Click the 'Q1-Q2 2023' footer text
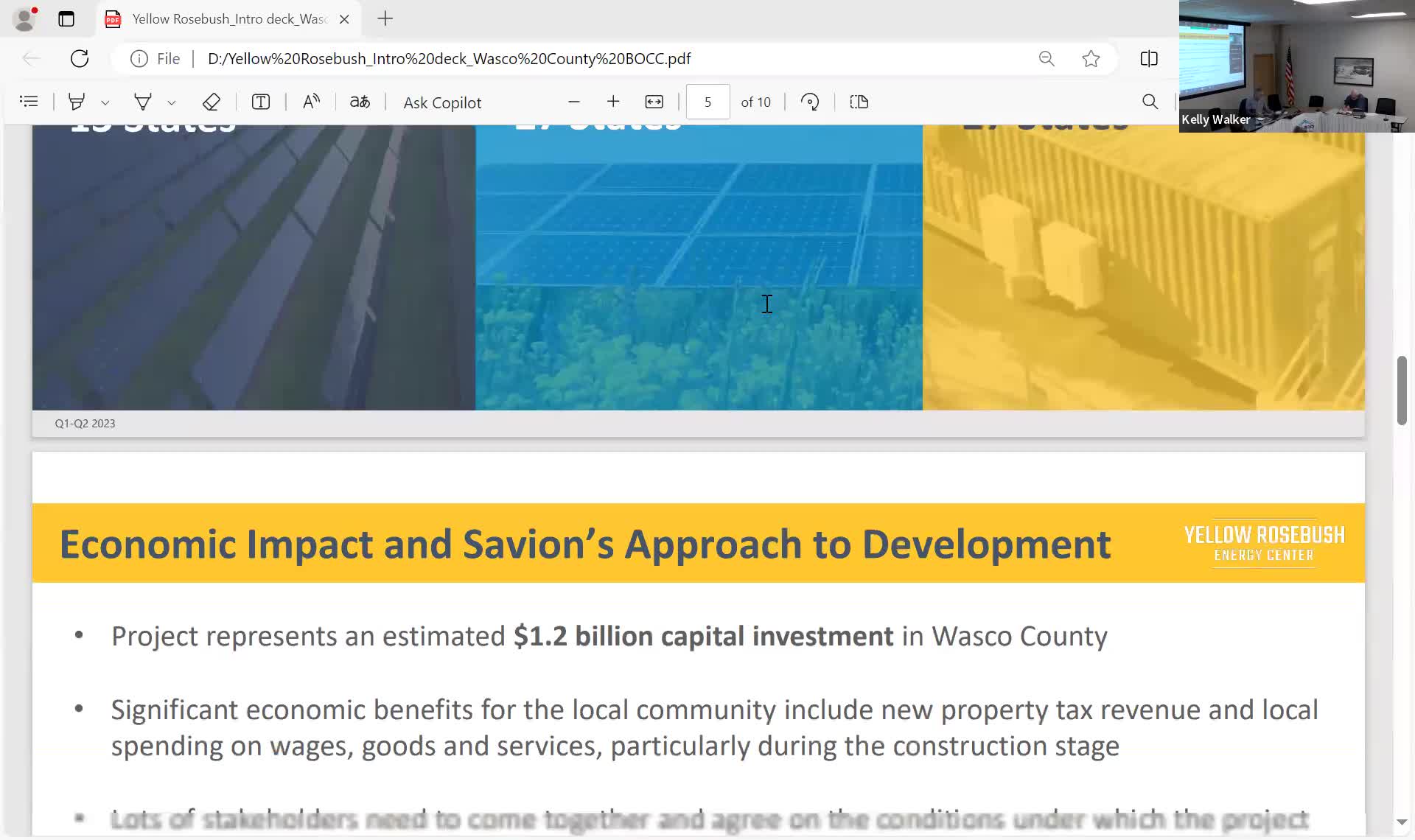This screenshot has width=1415, height=840. [x=85, y=423]
